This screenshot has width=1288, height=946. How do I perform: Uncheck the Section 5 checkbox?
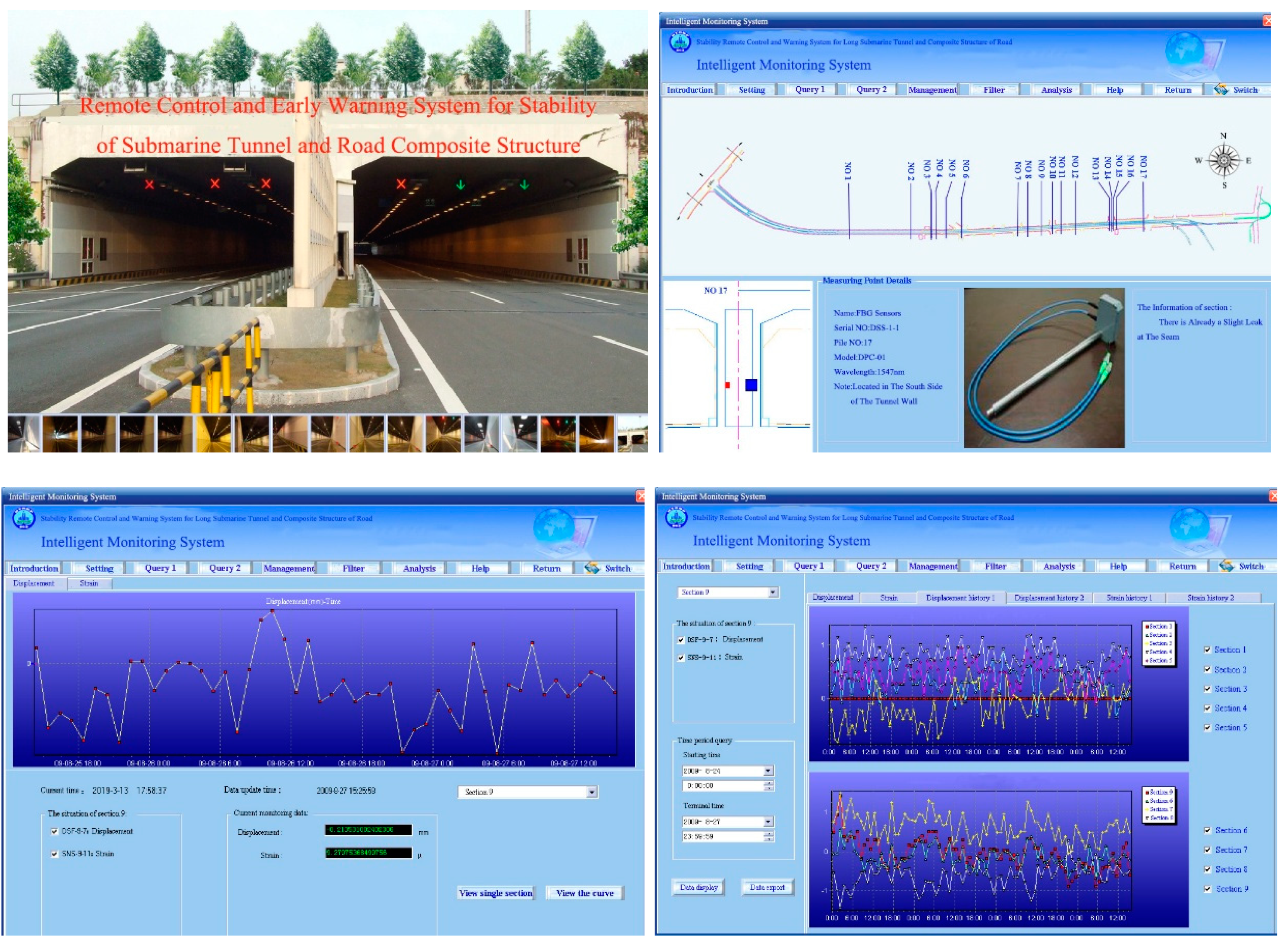point(1207,727)
